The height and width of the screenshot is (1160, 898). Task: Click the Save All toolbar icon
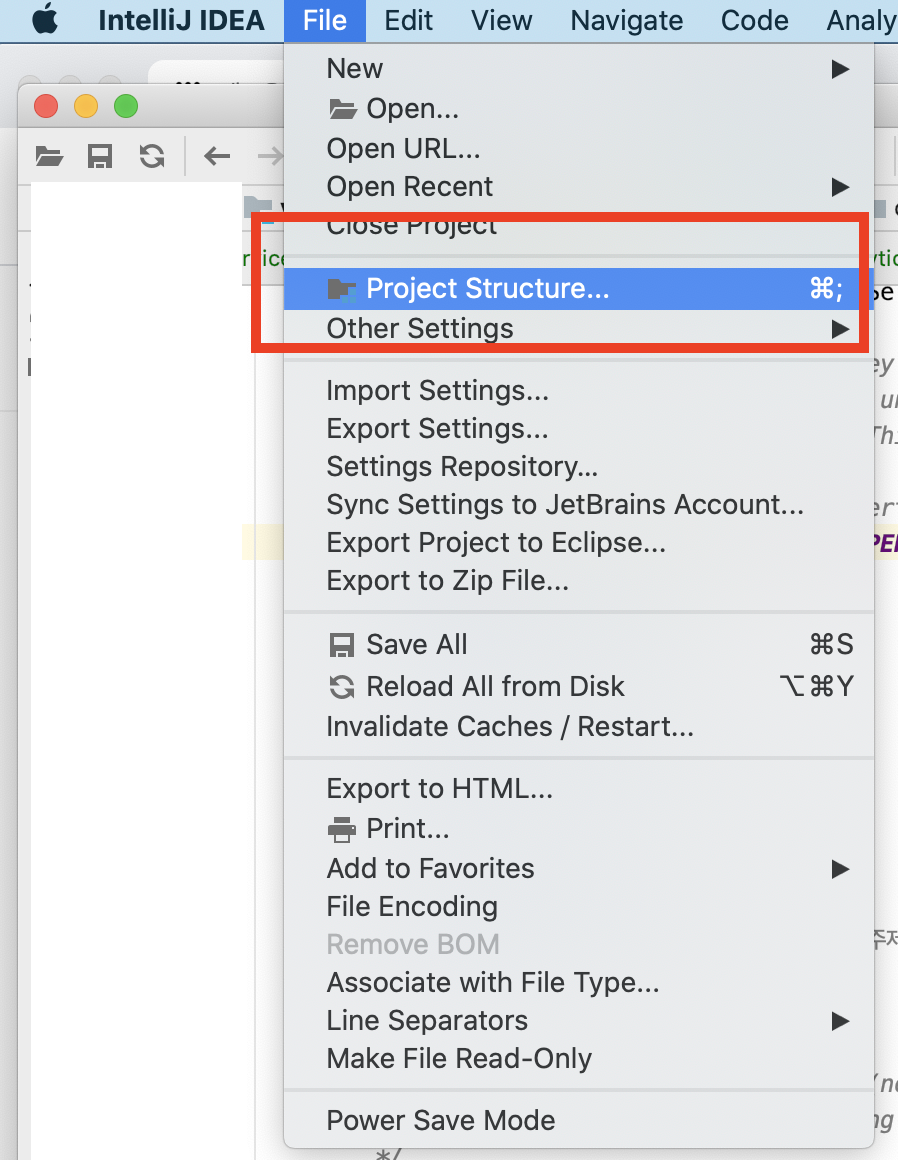[x=100, y=156]
